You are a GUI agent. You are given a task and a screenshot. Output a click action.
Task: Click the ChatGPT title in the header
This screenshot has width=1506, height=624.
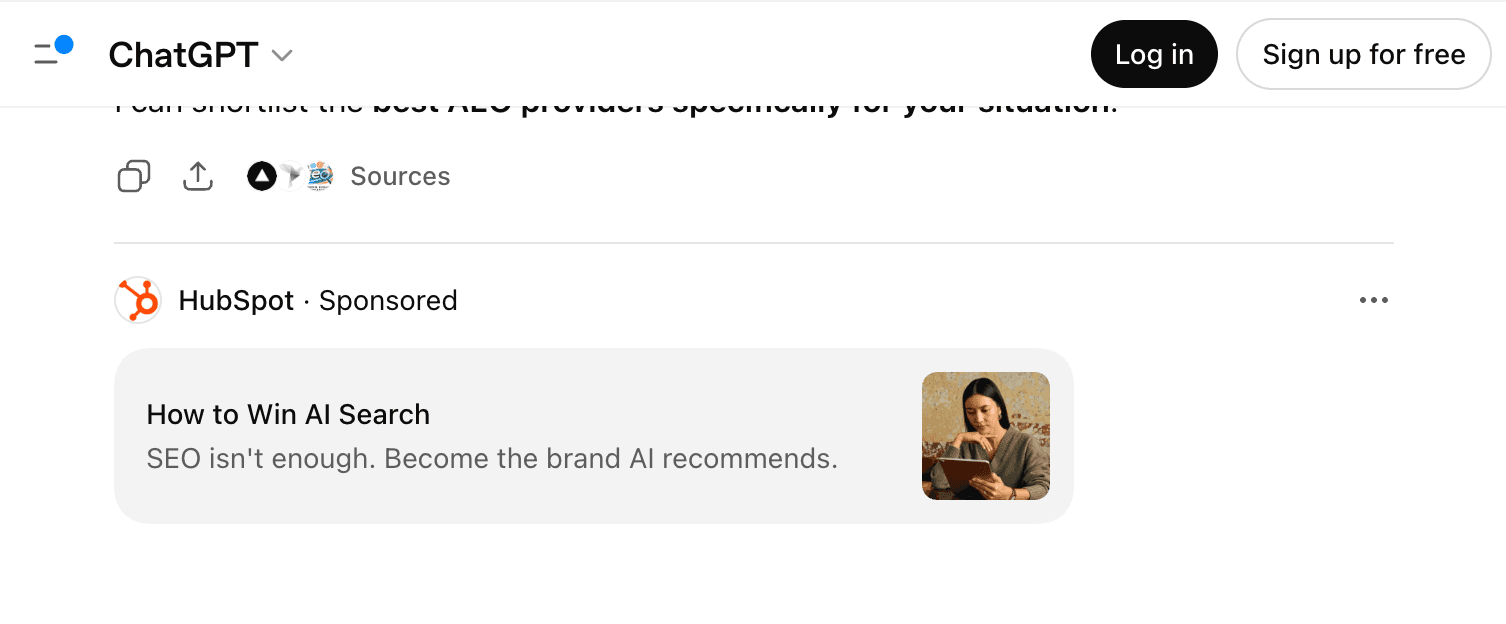184,55
